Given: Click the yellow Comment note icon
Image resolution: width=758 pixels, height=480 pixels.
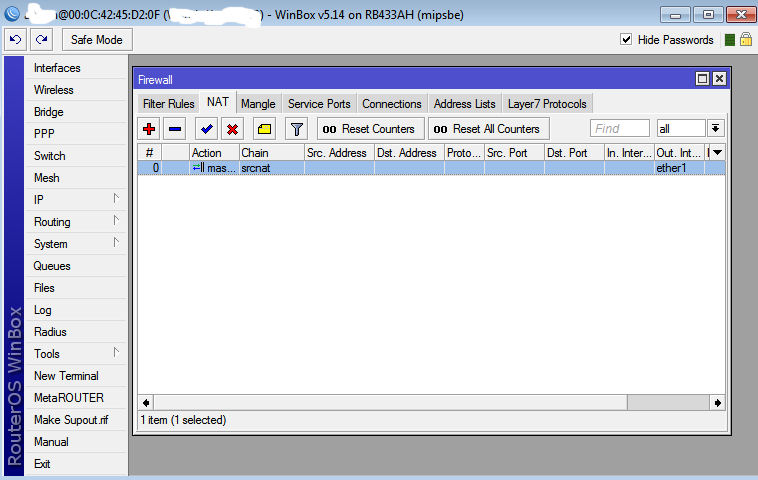Looking at the screenshot, I should (x=264, y=129).
